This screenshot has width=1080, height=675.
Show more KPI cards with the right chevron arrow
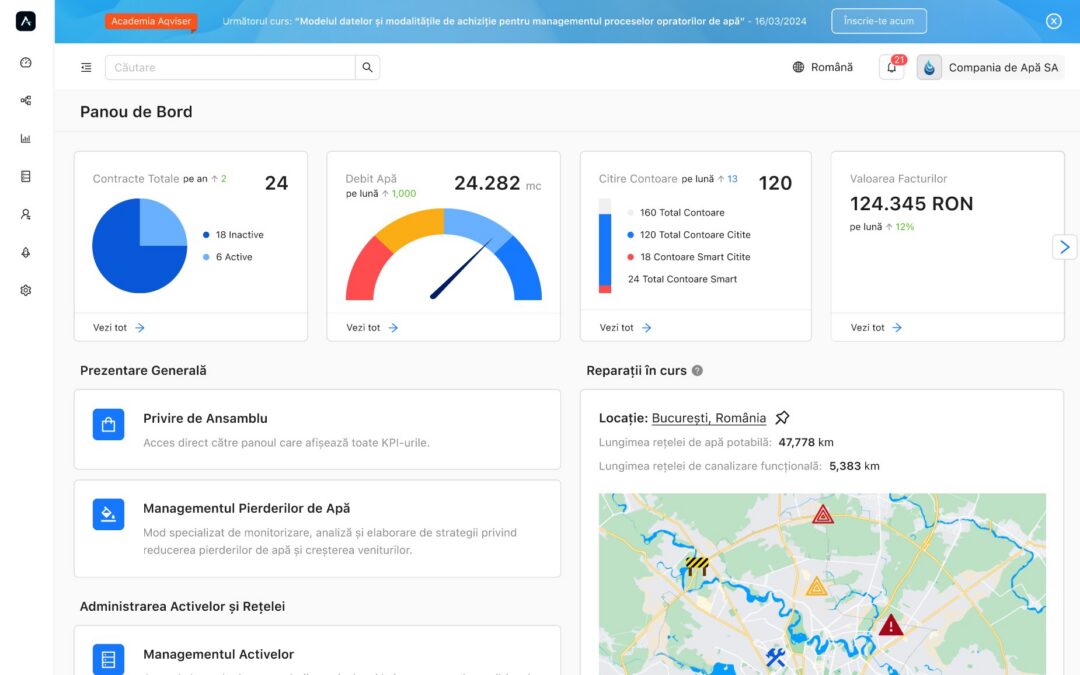[x=1064, y=246]
